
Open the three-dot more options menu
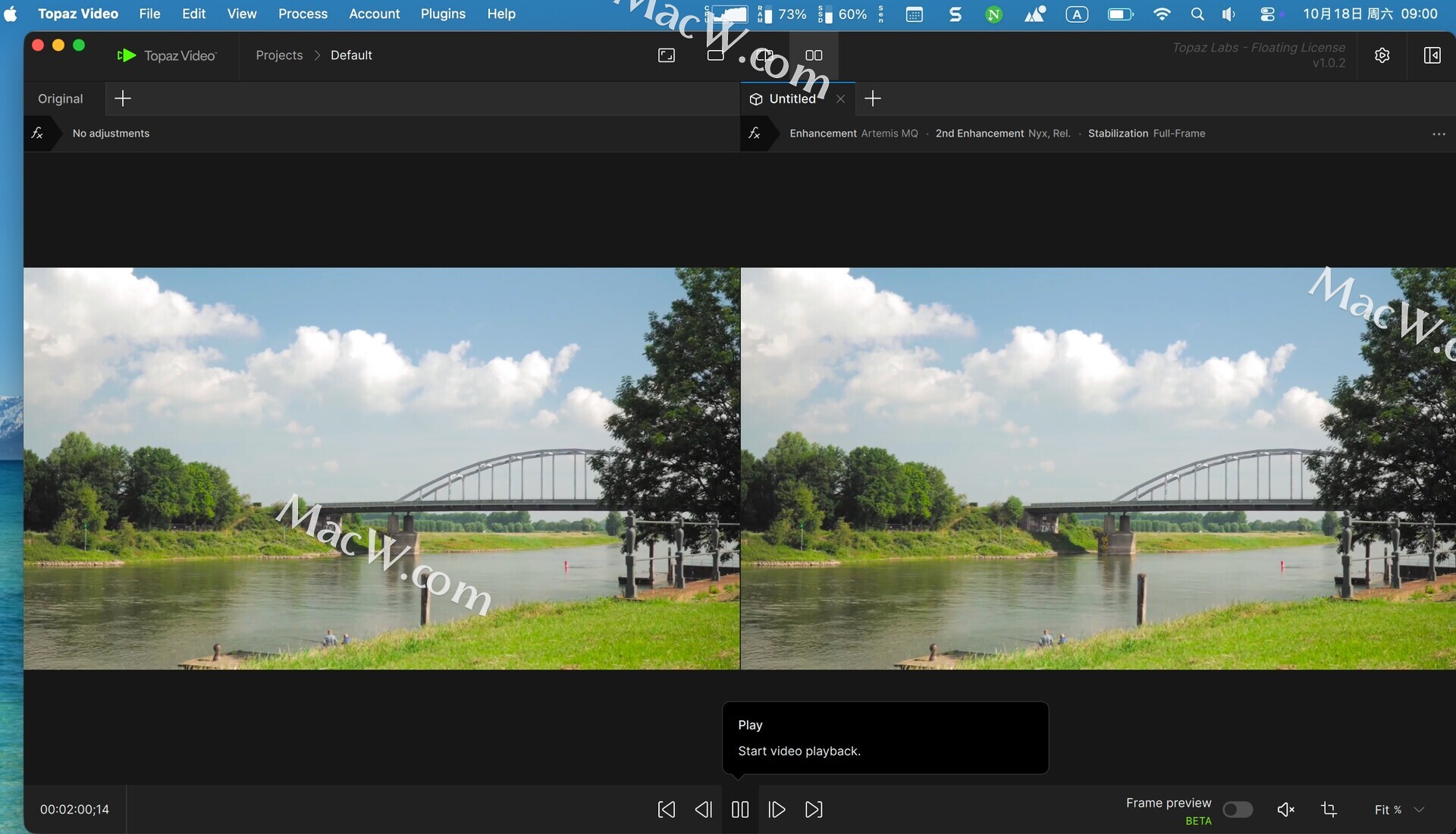click(x=1439, y=133)
